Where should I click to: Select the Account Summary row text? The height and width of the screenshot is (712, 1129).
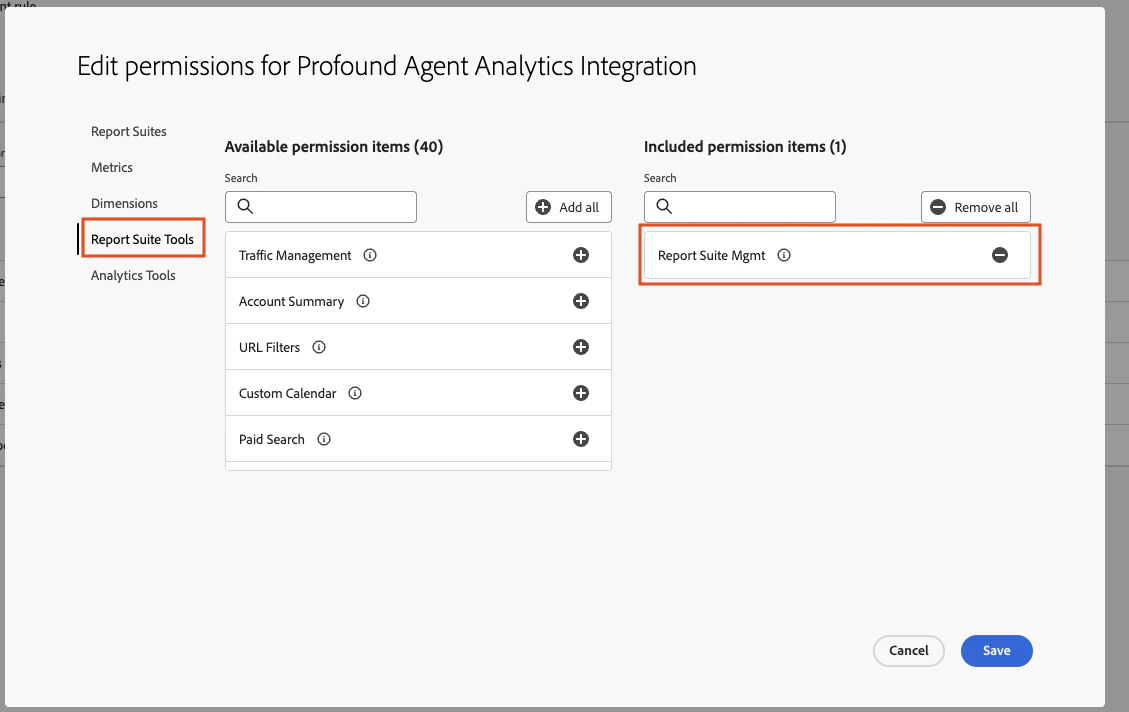click(292, 302)
